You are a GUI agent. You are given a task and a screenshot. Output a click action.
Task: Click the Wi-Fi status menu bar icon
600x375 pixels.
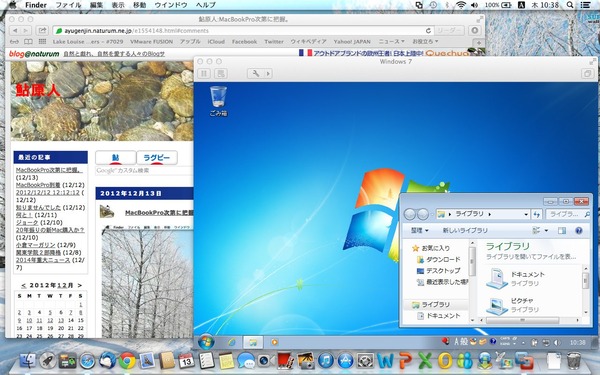click(461, 5)
